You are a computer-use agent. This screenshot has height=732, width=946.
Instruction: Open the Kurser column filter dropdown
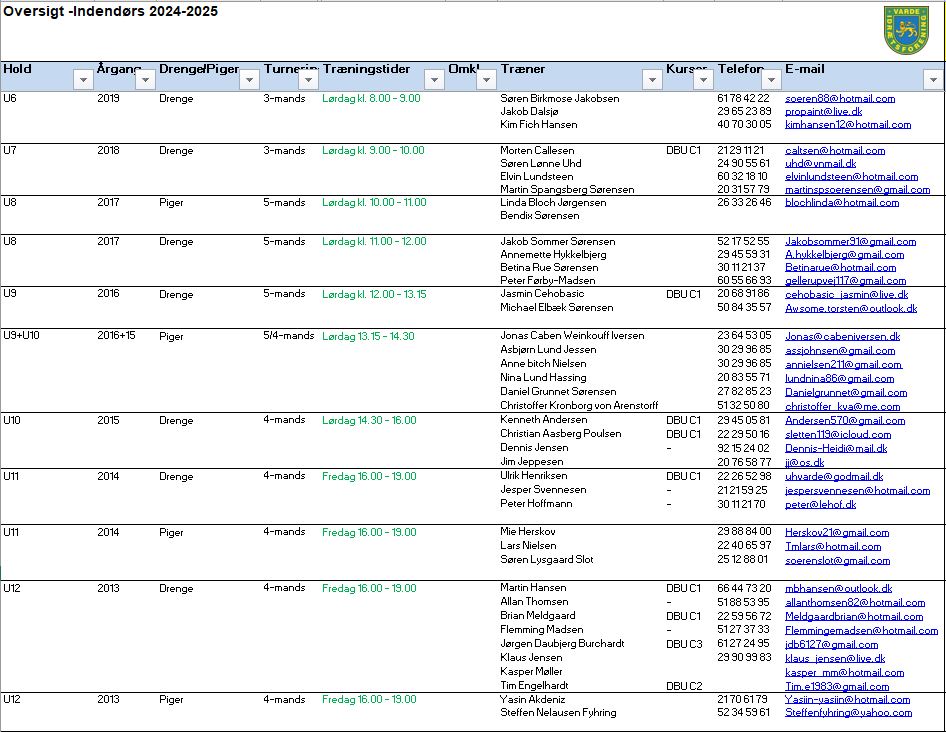703,80
